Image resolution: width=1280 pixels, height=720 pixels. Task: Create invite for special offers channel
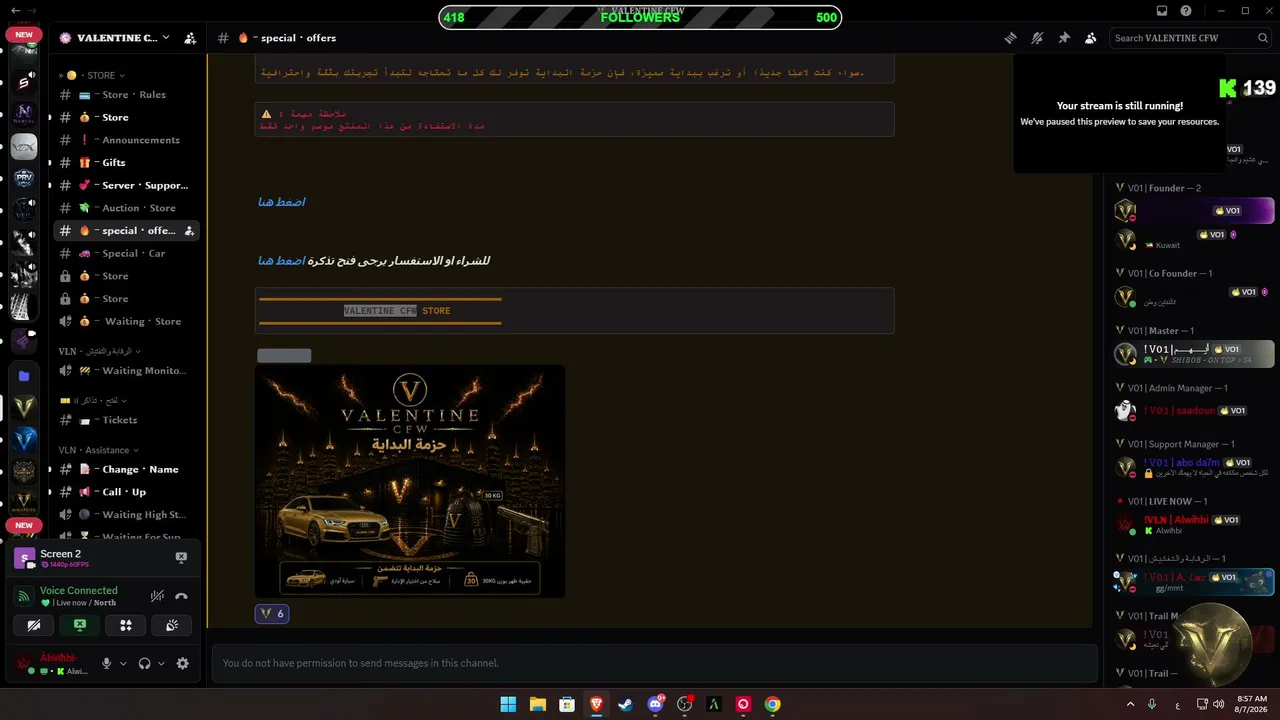coord(189,231)
